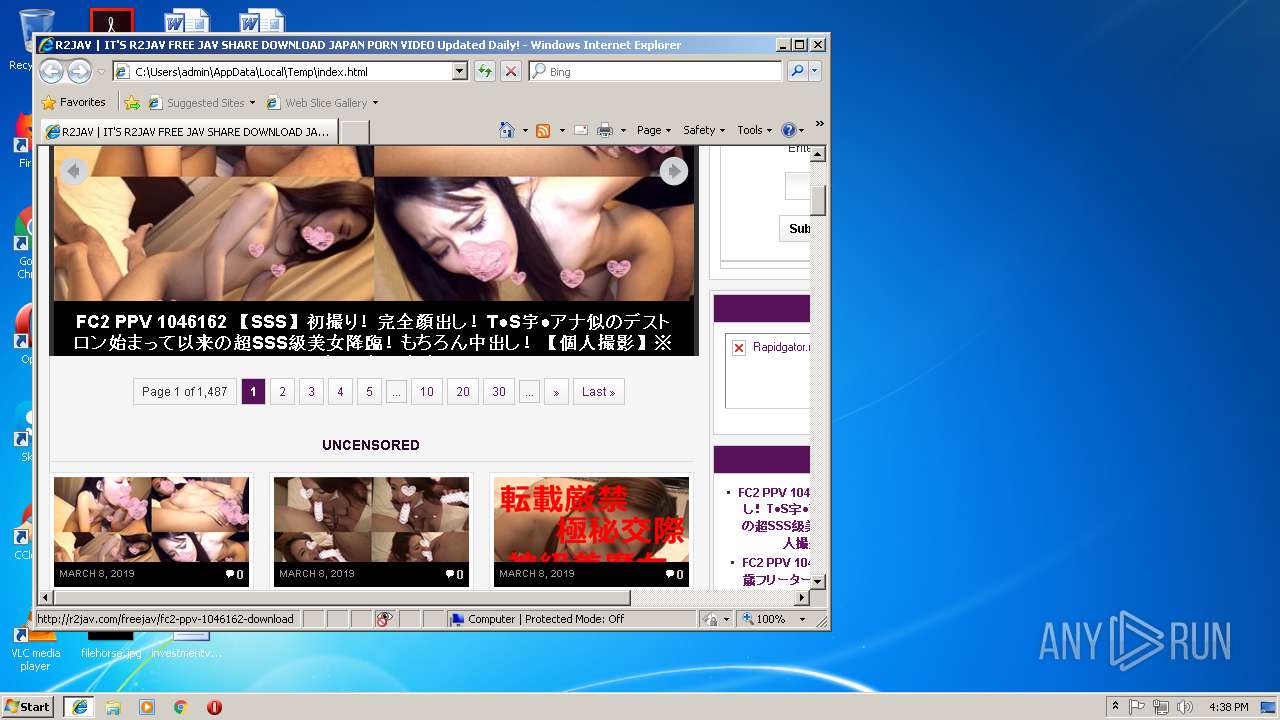Click the Read Mail envelope icon
1280x720 pixels.
click(x=580, y=130)
